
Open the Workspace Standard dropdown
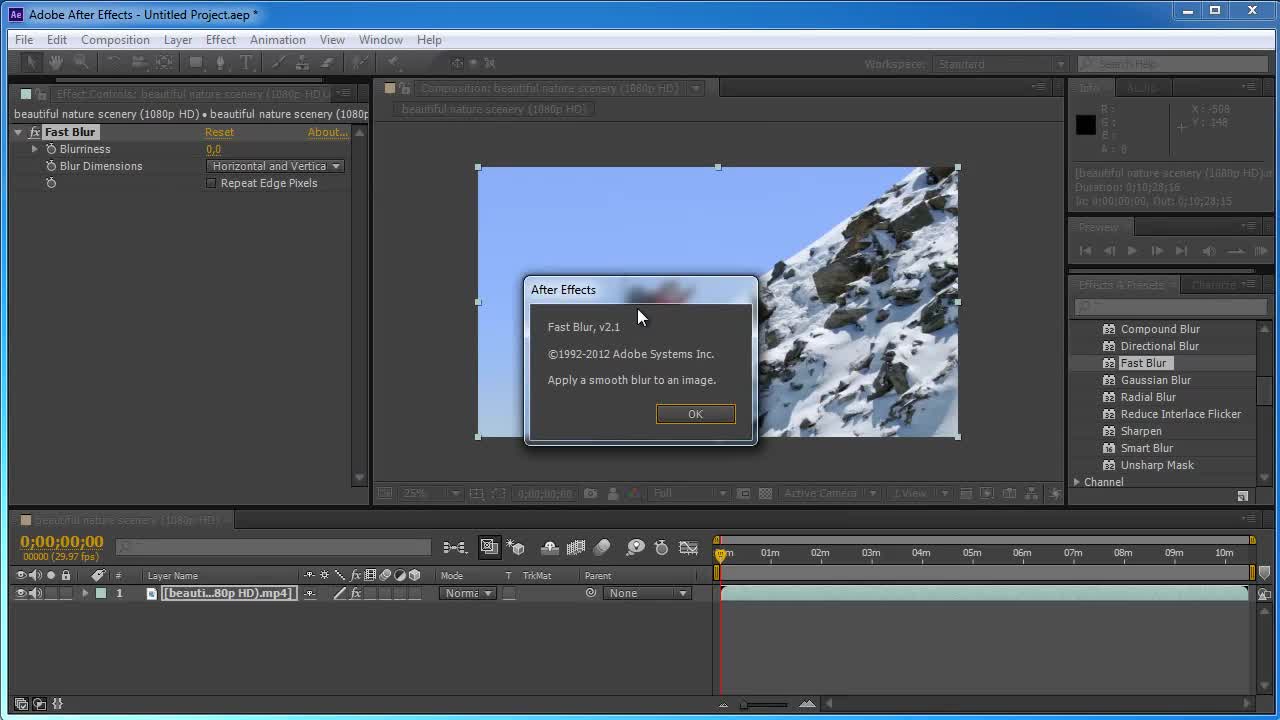pyautogui.click(x=1000, y=64)
